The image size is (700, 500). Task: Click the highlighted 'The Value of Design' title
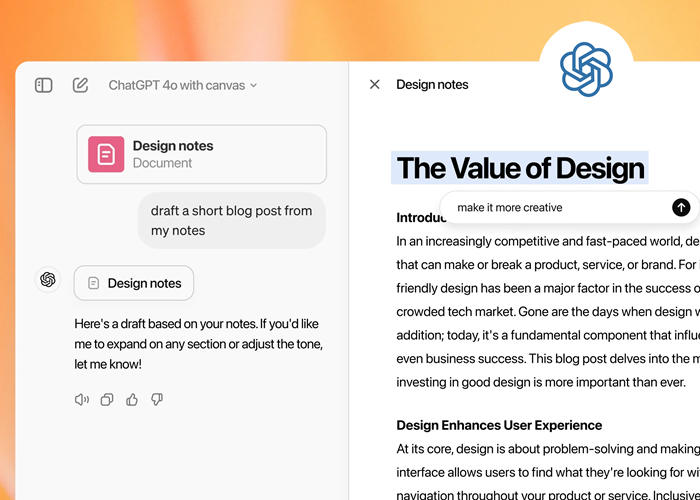520,168
